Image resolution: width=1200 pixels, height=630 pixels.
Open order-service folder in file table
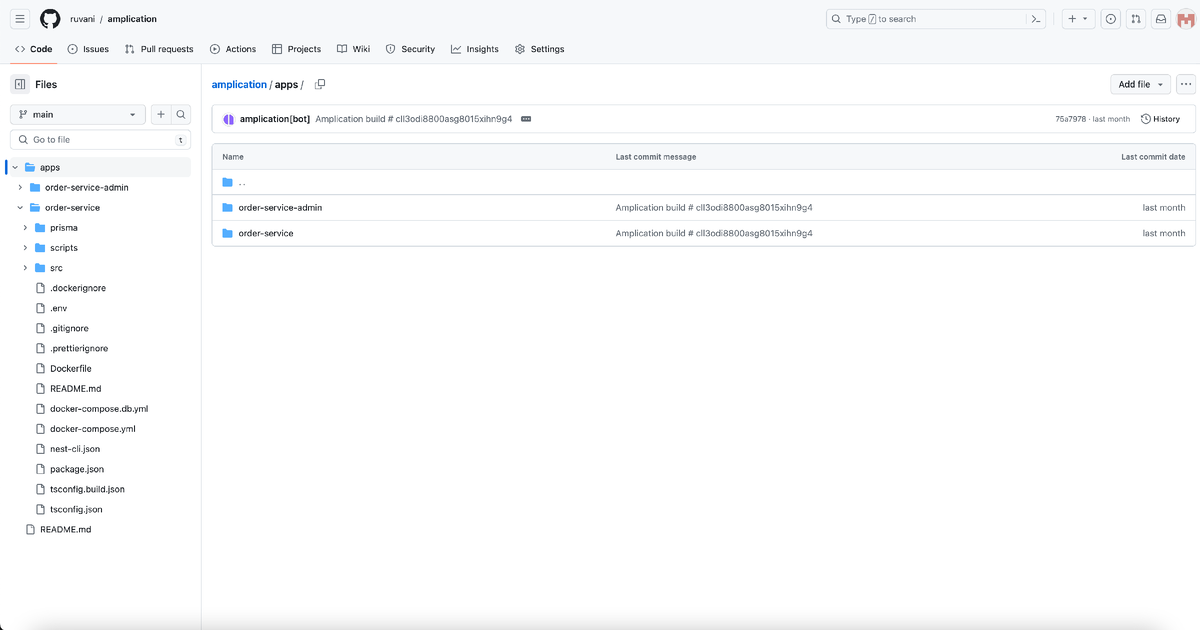click(x=266, y=233)
